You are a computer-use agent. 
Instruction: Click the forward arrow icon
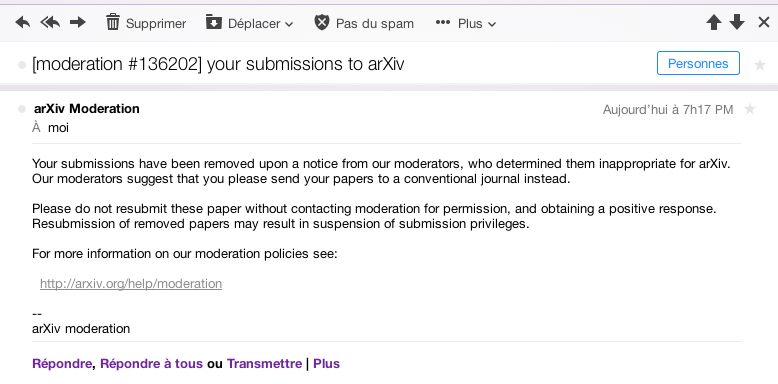pos(77,22)
